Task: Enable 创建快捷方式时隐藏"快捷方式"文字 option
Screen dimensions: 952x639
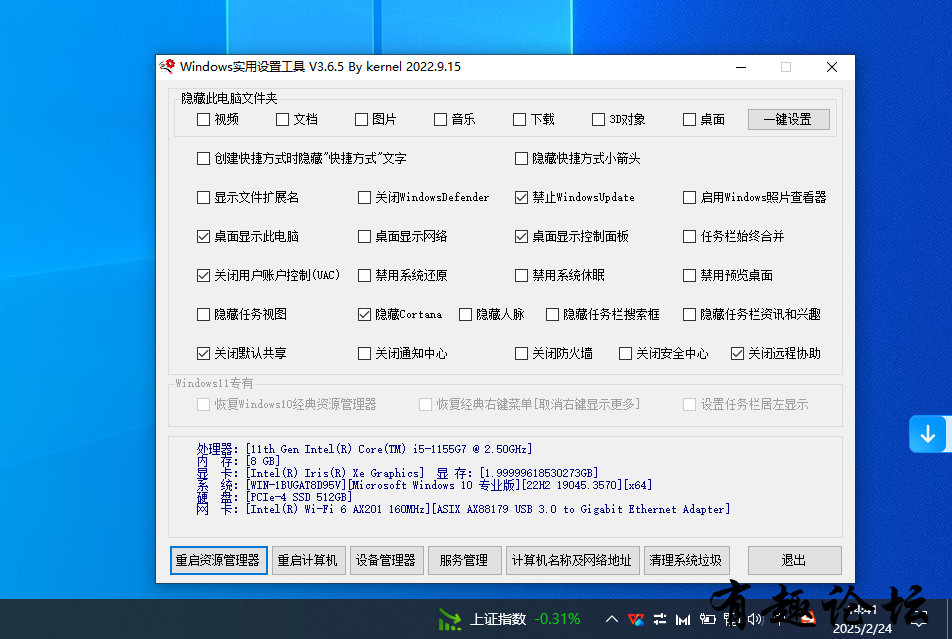Action: [203, 159]
